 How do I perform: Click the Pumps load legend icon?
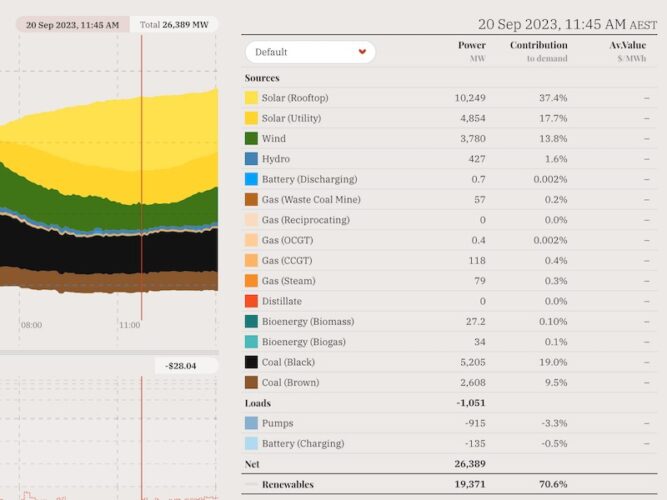[x=252, y=423]
